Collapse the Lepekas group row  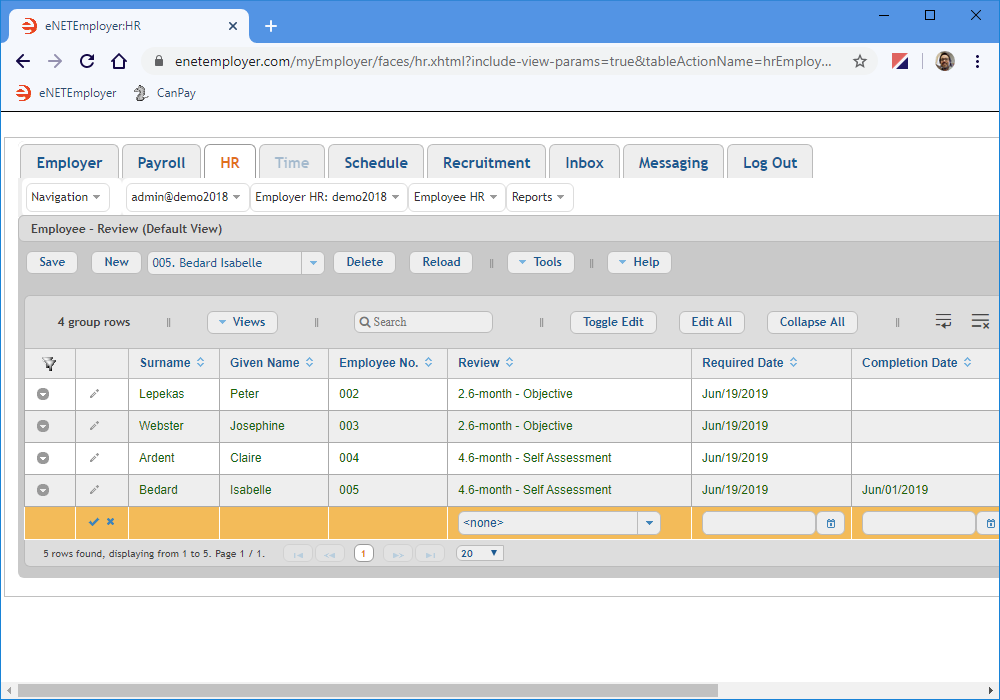click(x=43, y=394)
